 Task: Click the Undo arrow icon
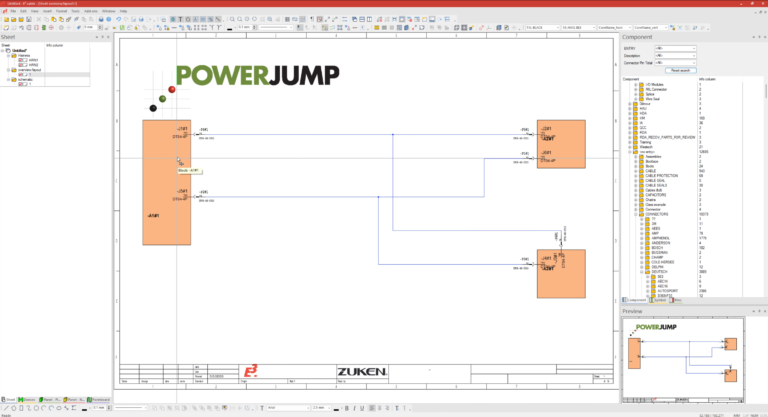[x=119, y=19]
